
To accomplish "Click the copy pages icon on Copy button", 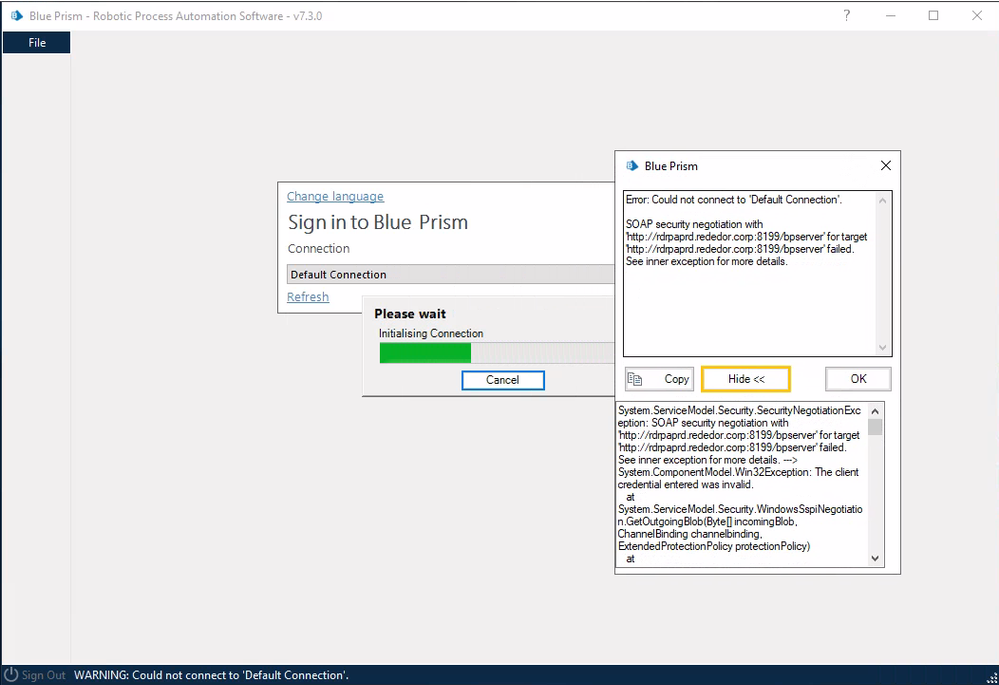I will pyautogui.click(x=635, y=379).
